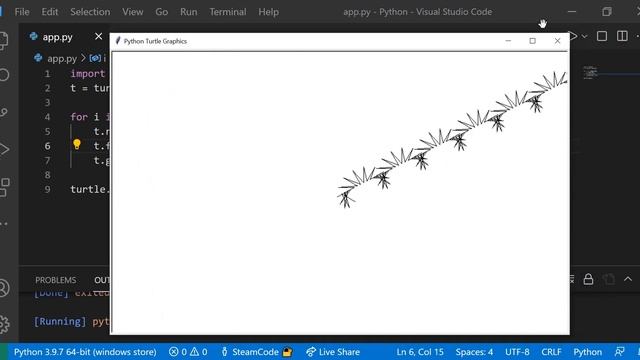Restore down the Visual Studio Code window
This screenshot has width=640, height=360.
coord(607,12)
